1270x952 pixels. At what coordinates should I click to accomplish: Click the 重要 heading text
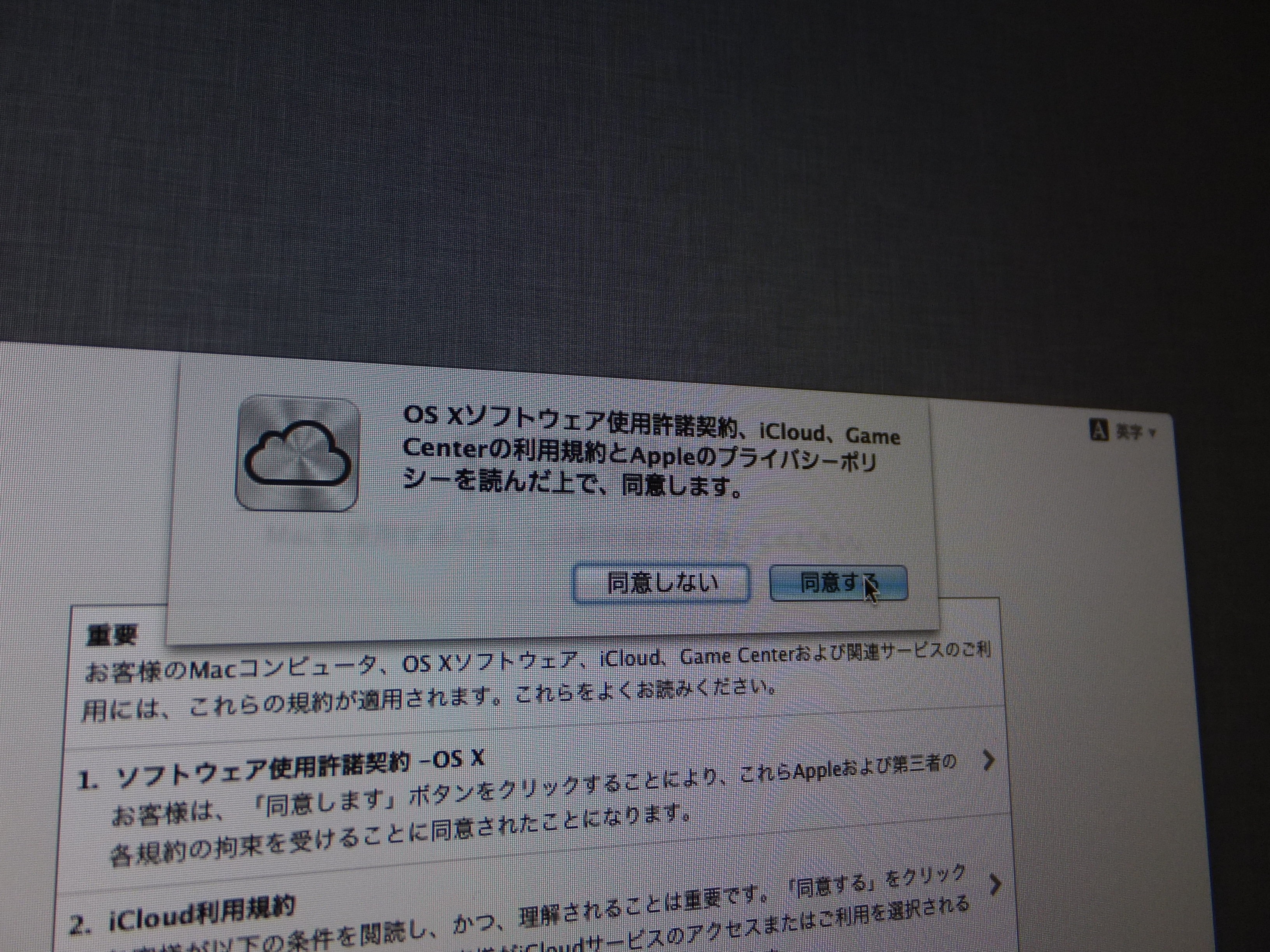point(111,635)
